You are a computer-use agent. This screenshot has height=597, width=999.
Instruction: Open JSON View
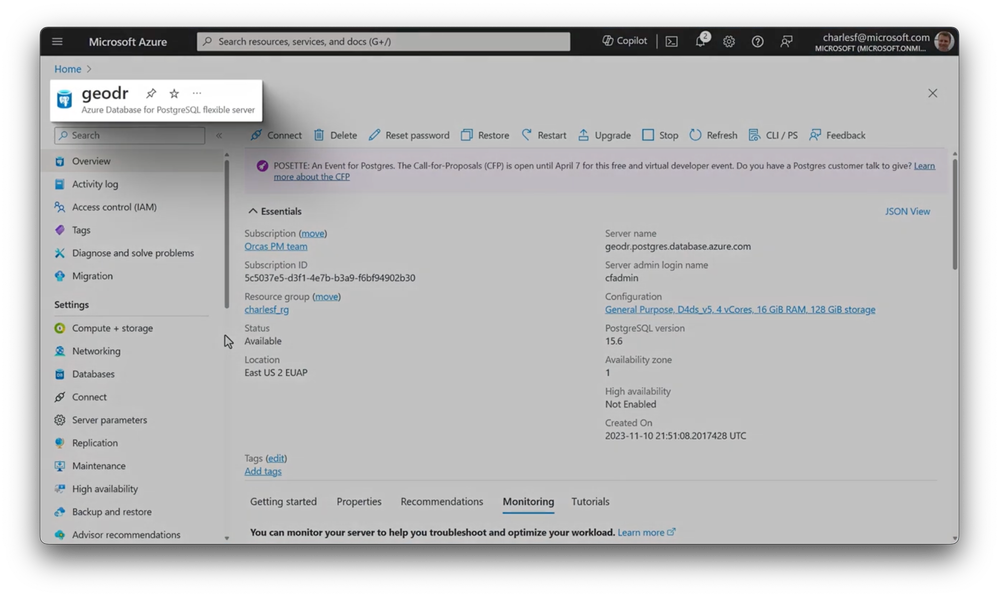(907, 211)
